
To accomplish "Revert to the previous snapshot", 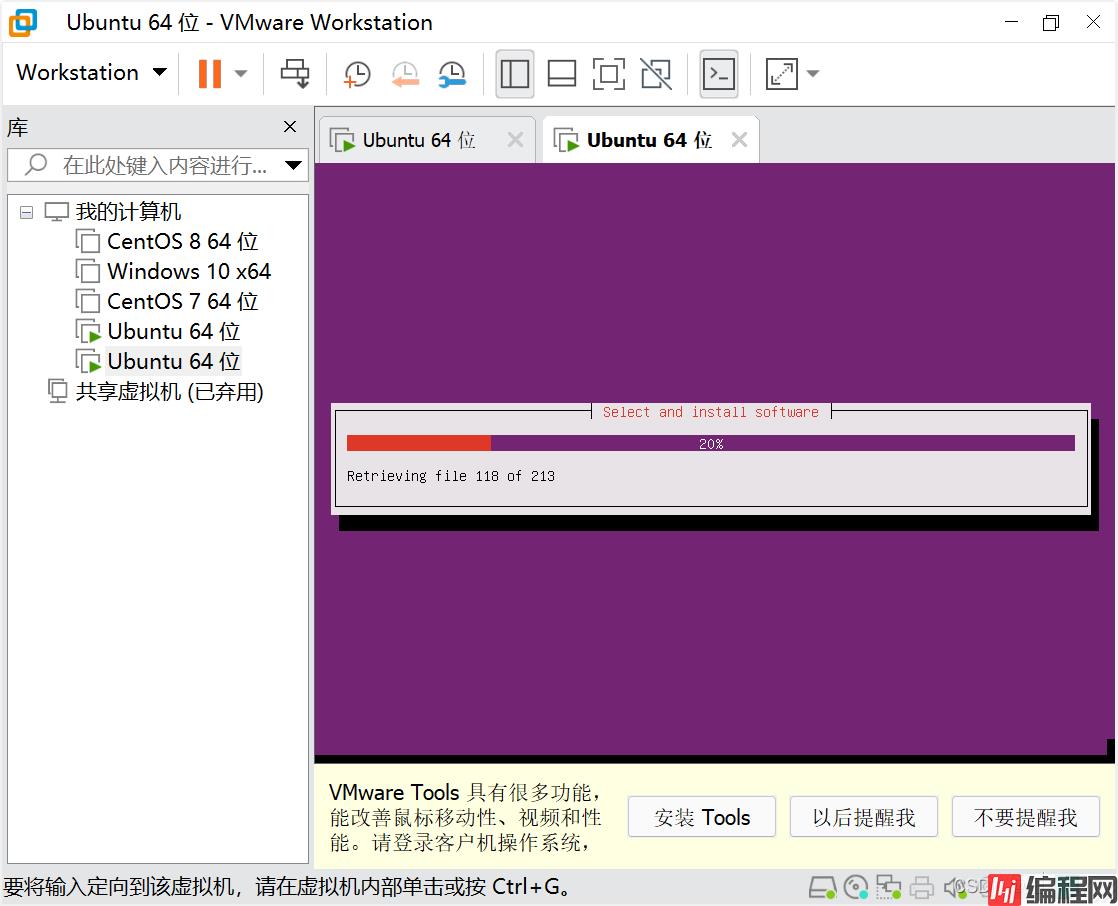I will point(404,73).
